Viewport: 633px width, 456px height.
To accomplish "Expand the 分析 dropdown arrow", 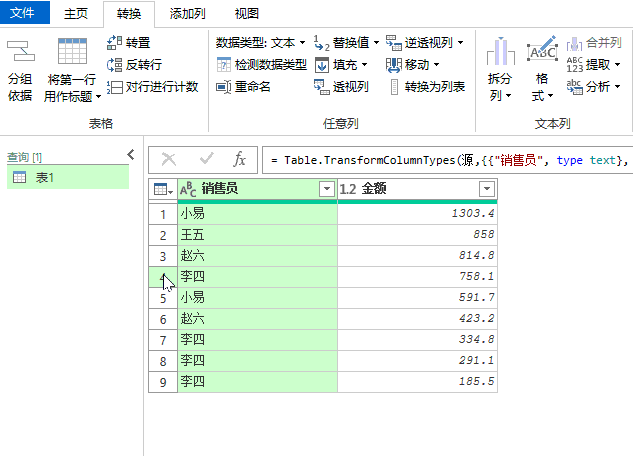I will [618, 87].
